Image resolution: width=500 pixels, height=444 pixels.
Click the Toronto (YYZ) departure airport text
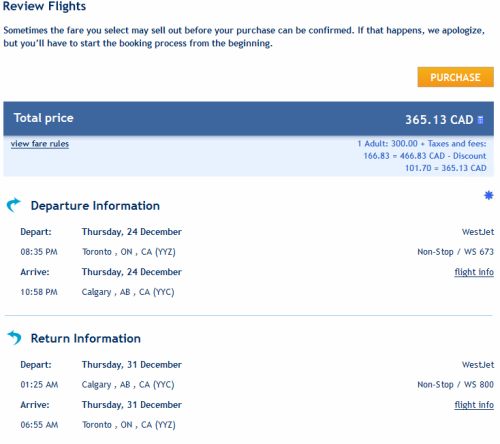pos(129,252)
